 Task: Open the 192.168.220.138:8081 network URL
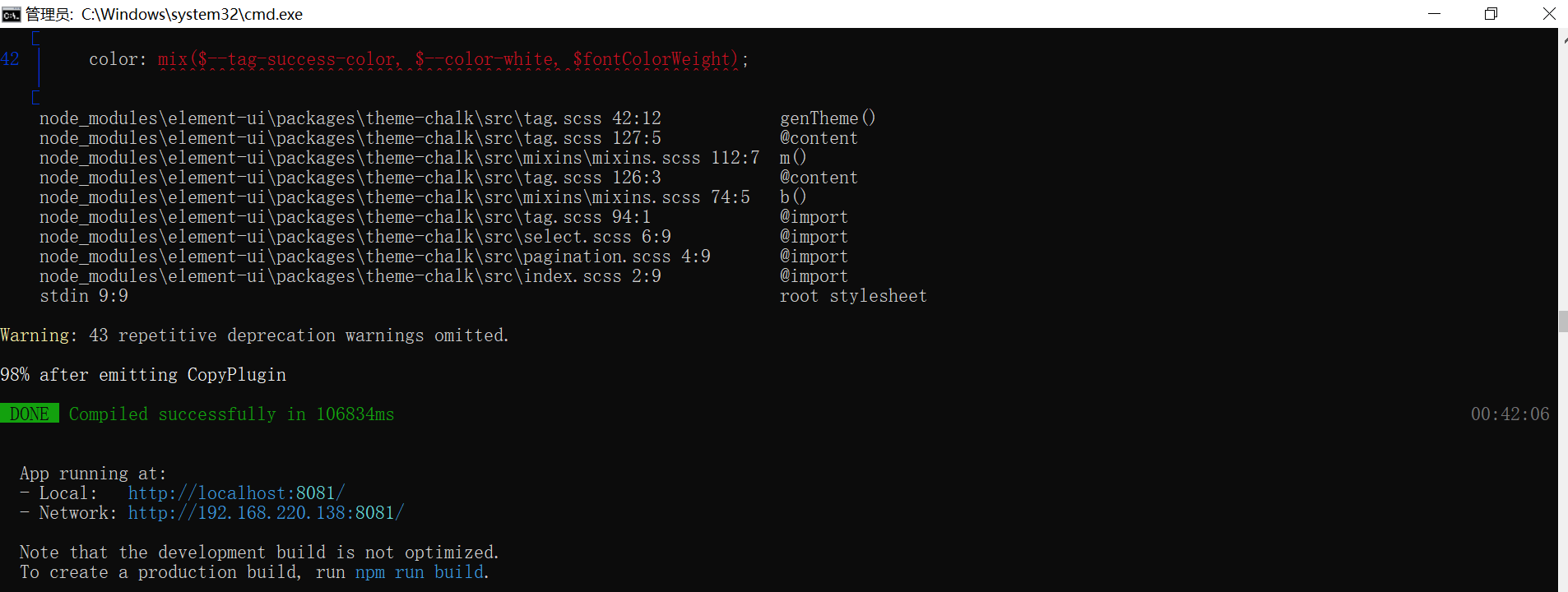(266, 513)
